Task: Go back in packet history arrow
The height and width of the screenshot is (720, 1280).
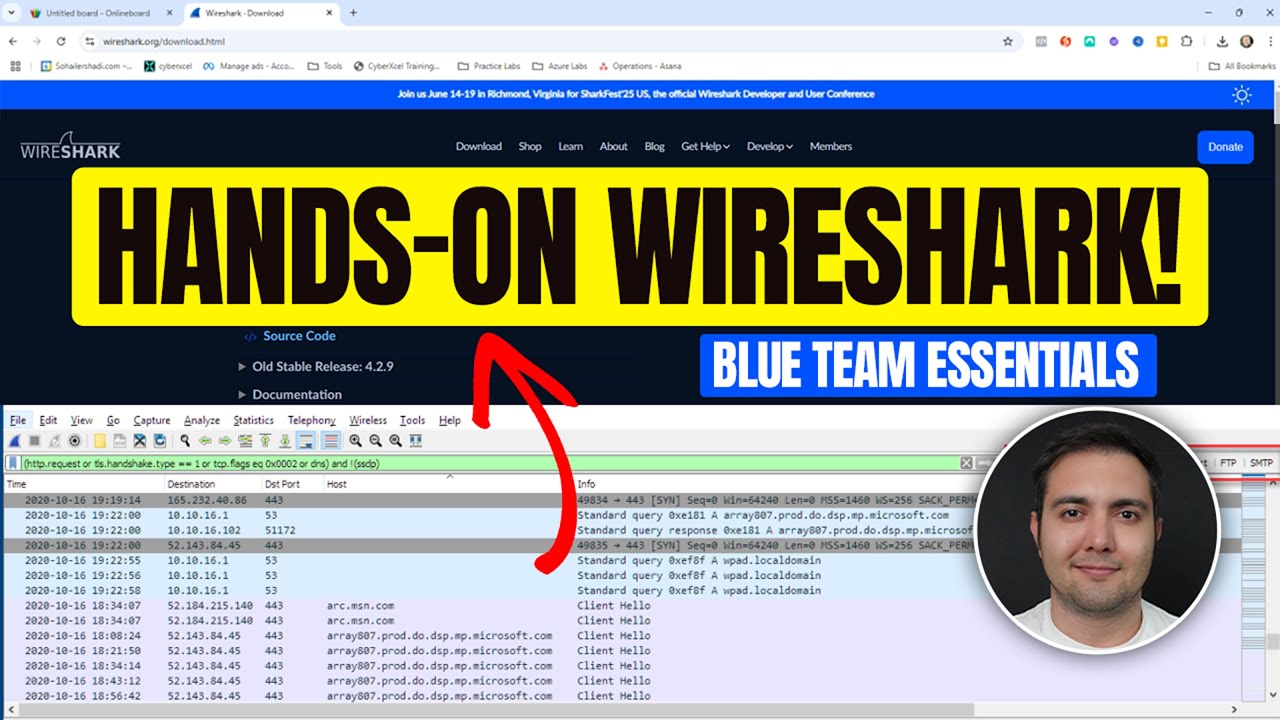Action: pos(205,441)
